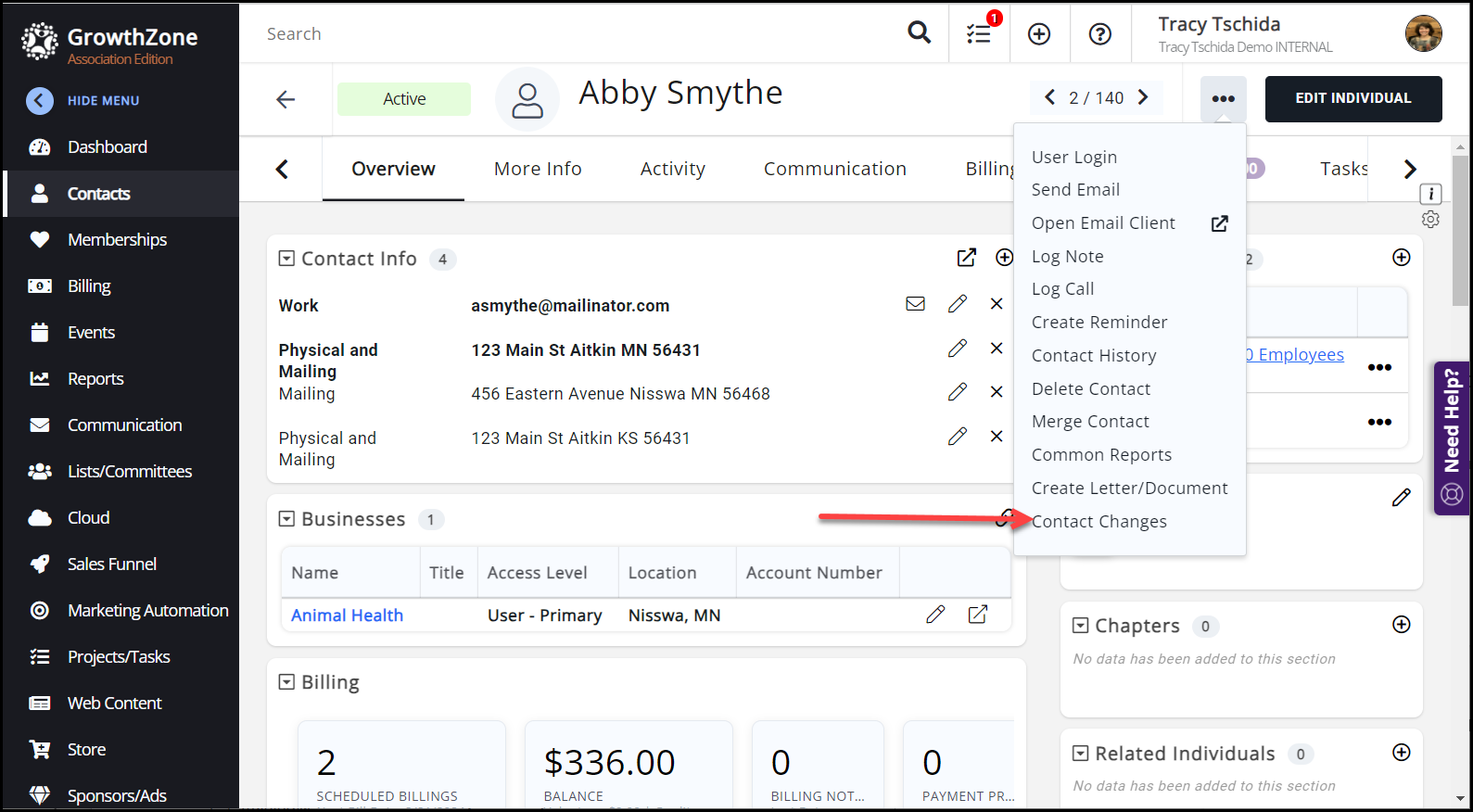Viewport: 1473px width, 812px height.
Task: Delete work email using X icon
Action: tap(997, 304)
